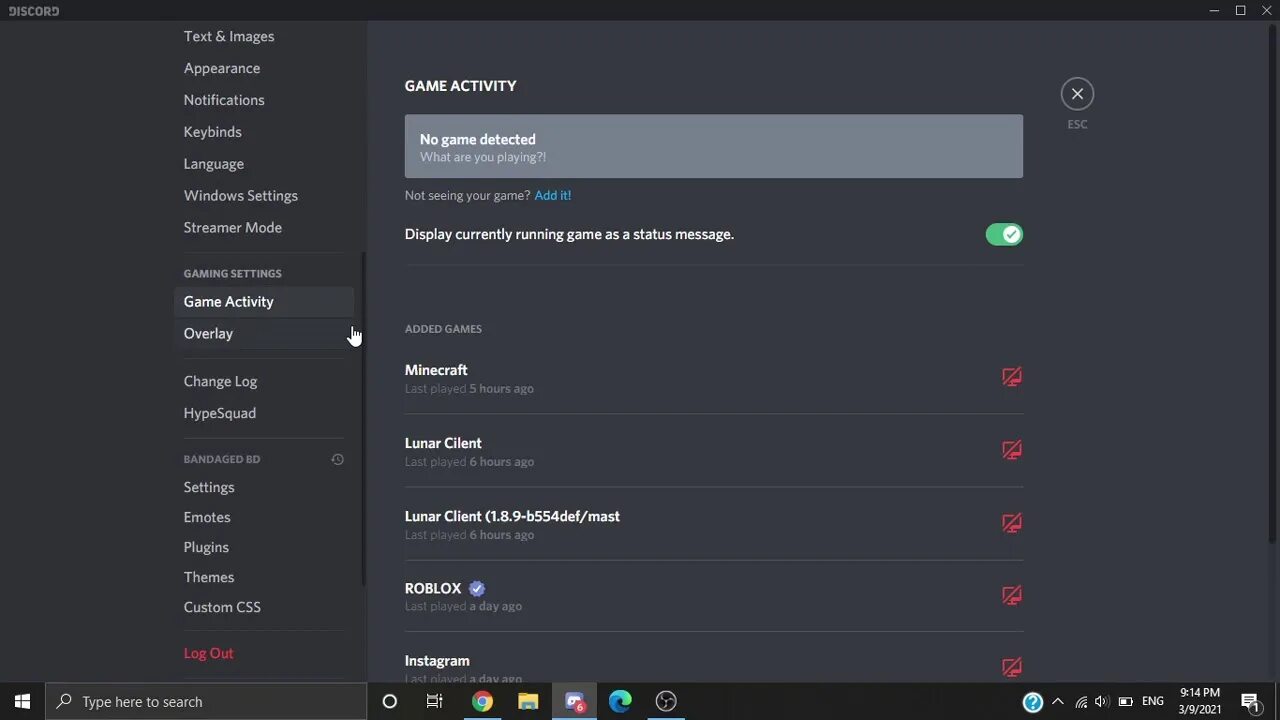
Task: Open Overlay settings
Action: click(x=264, y=334)
